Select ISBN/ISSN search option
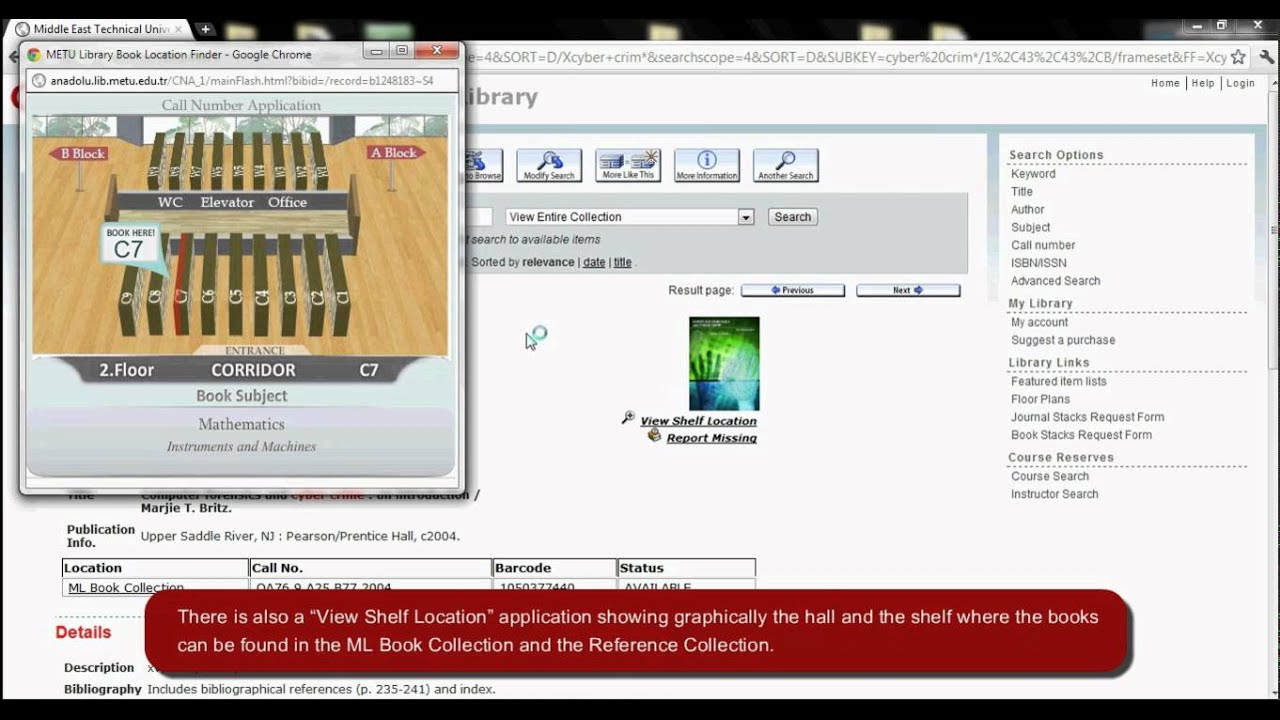1280x720 pixels. 1039,263
